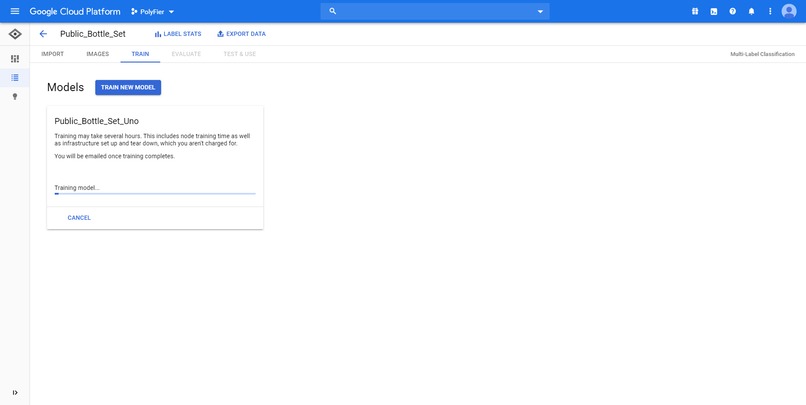Click the 'Training model...' status text
806x405 pixels.
[77, 188]
